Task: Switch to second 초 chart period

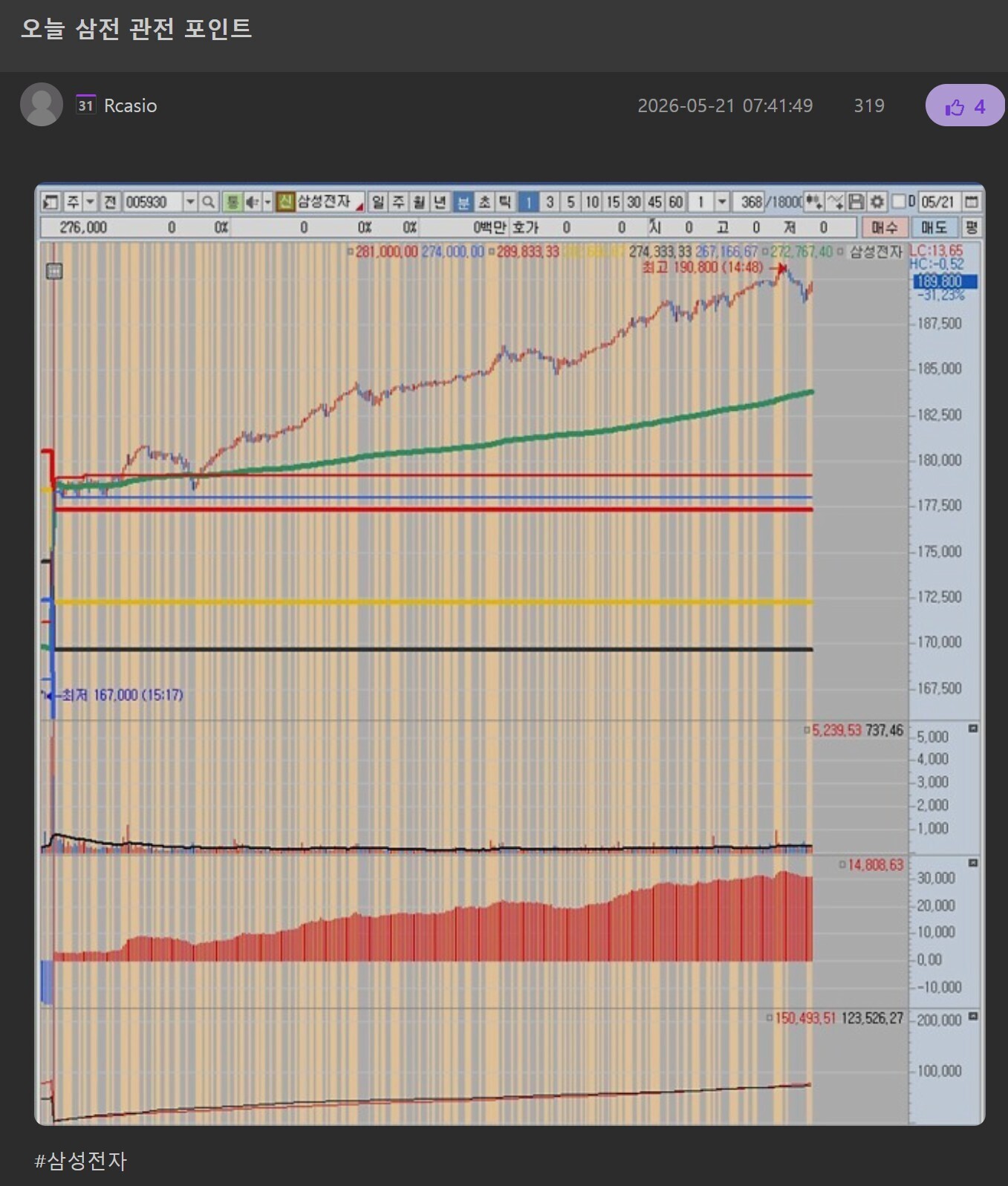Action: point(484,202)
